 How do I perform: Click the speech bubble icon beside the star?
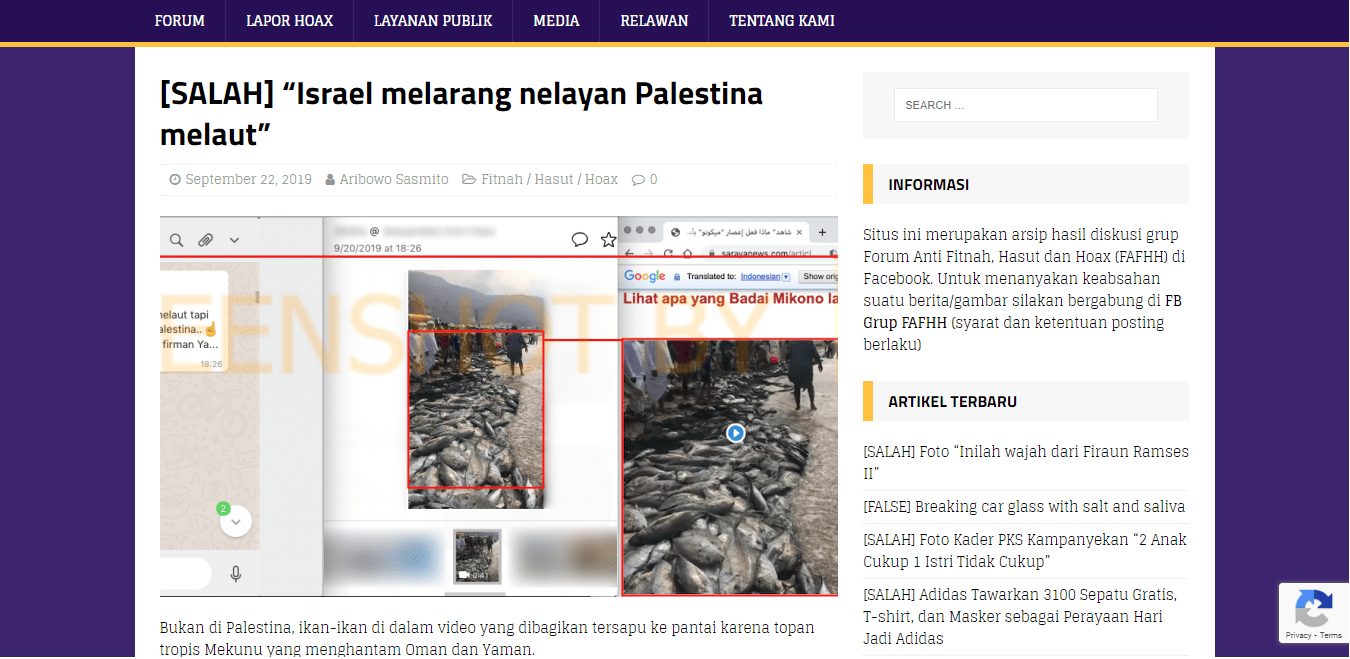579,240
